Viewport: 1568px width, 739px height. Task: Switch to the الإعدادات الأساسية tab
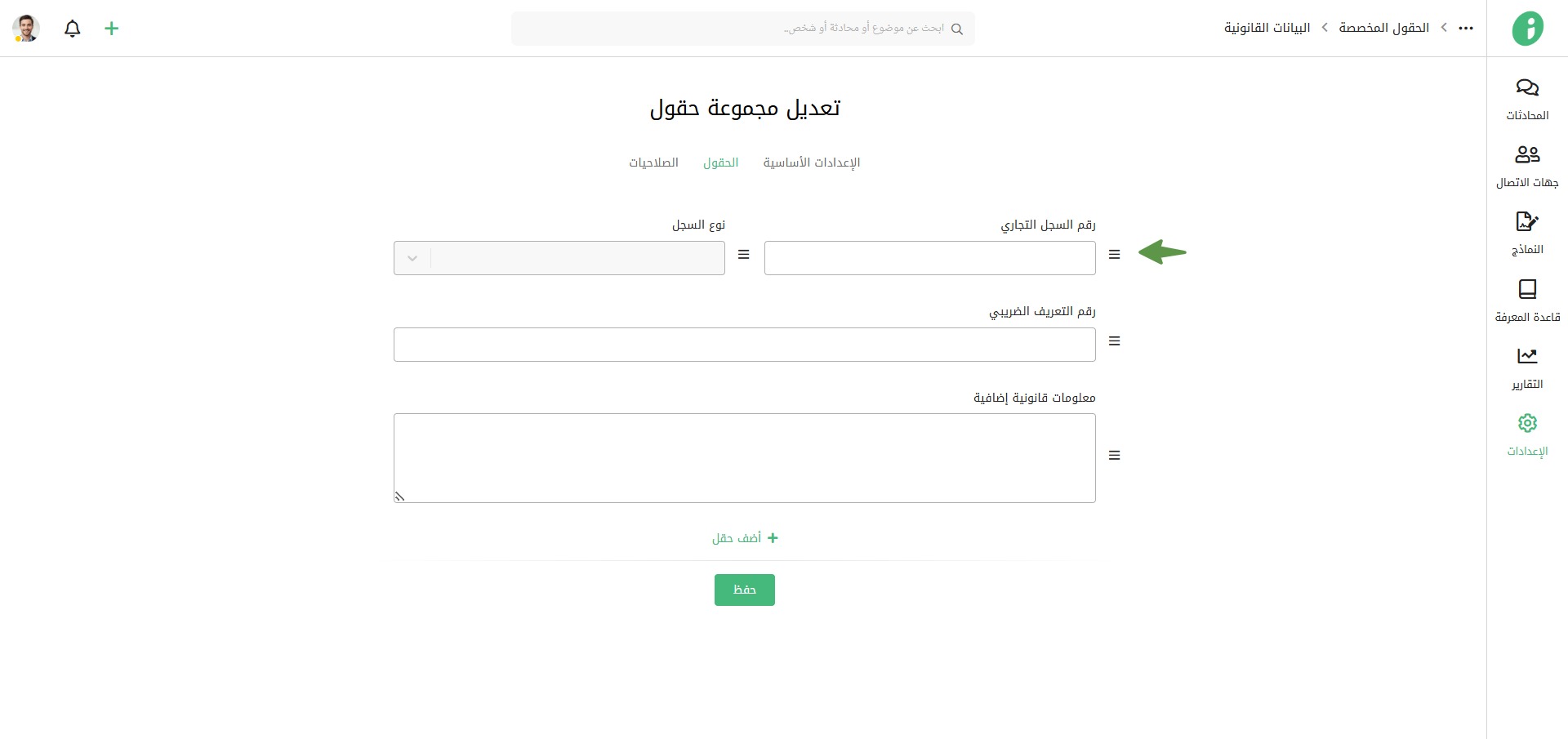[x=811, y=162]
